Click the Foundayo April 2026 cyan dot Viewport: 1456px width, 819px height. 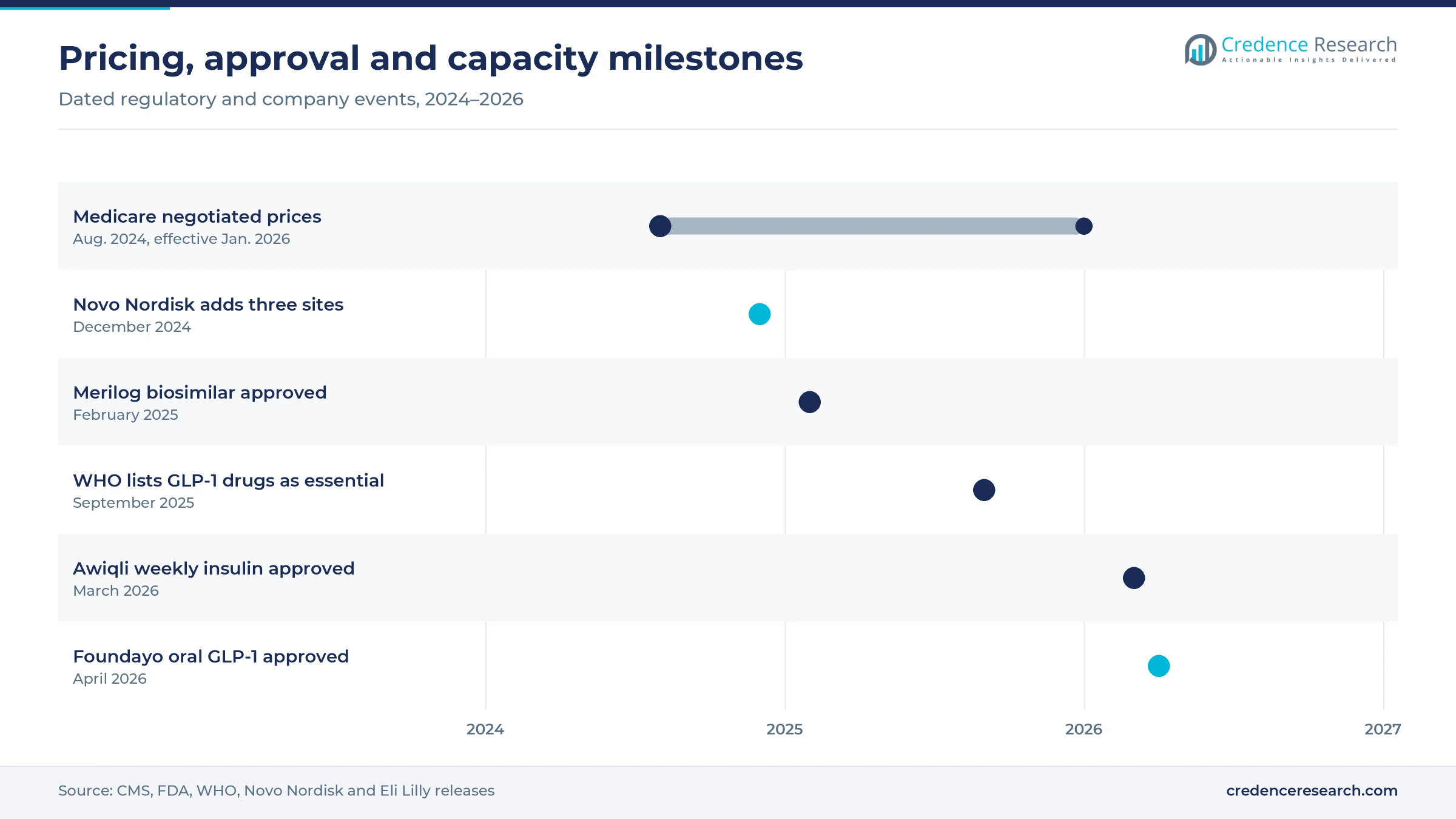[1159, 666]
